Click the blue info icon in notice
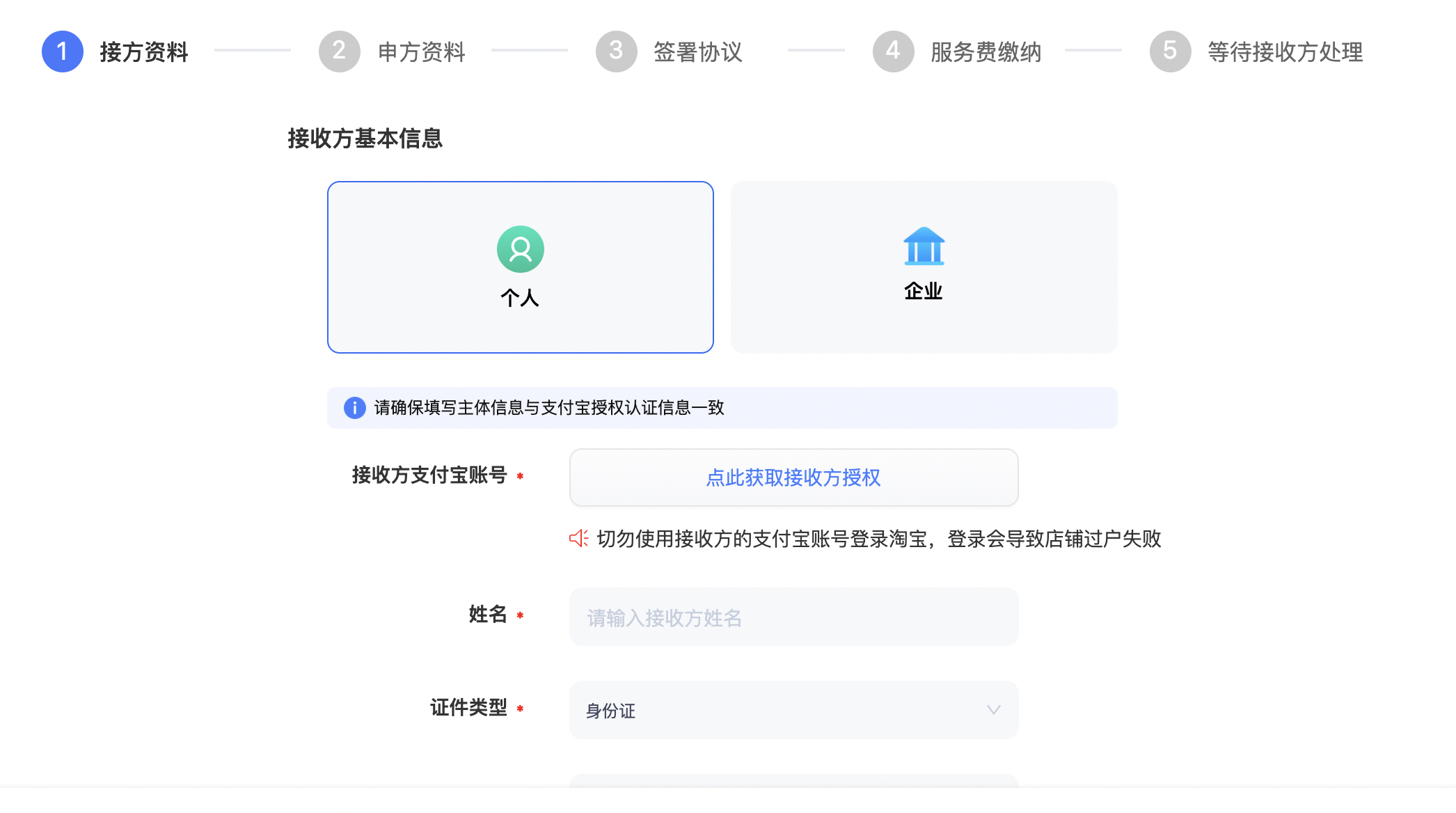 (354, 408)
